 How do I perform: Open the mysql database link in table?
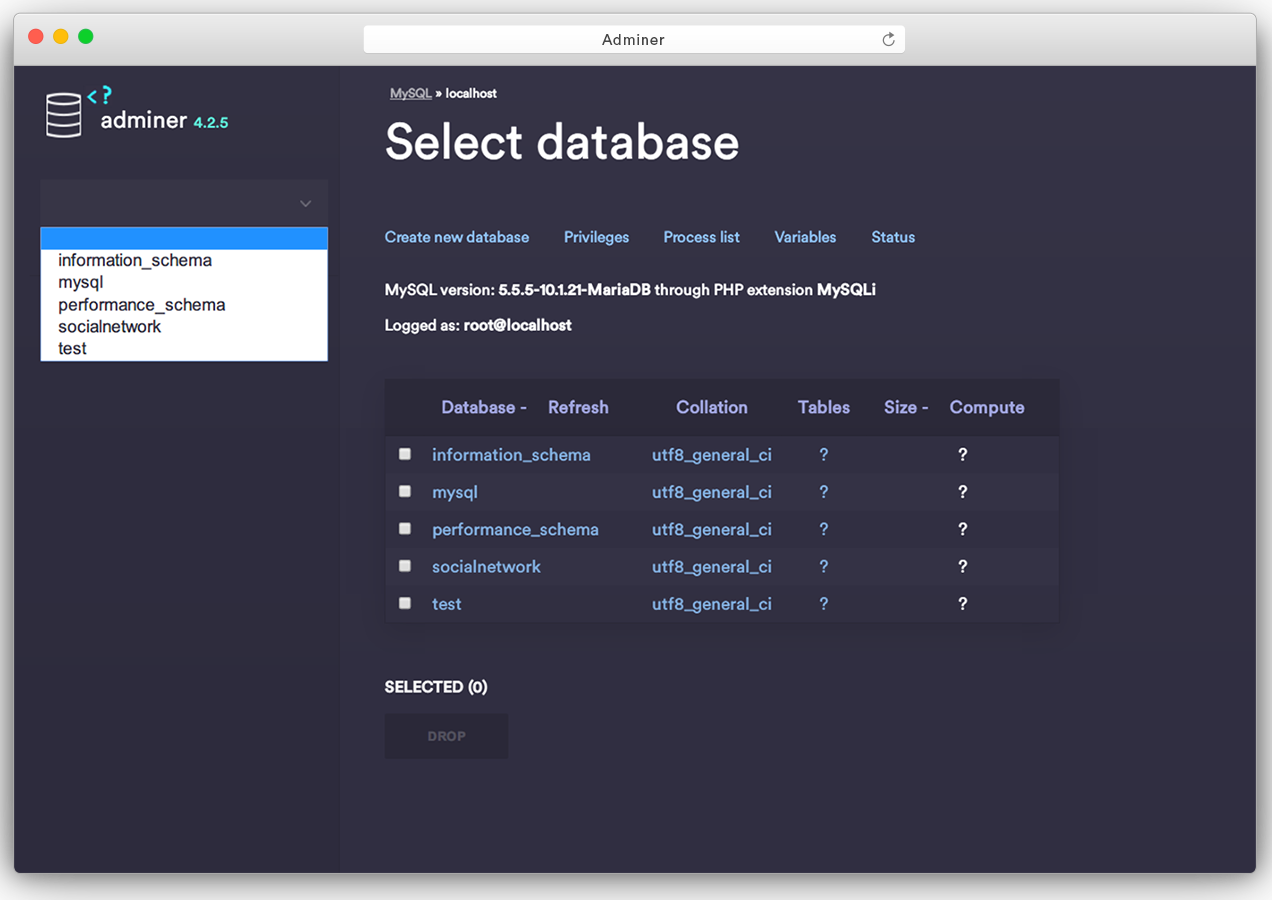coord(455,492)
